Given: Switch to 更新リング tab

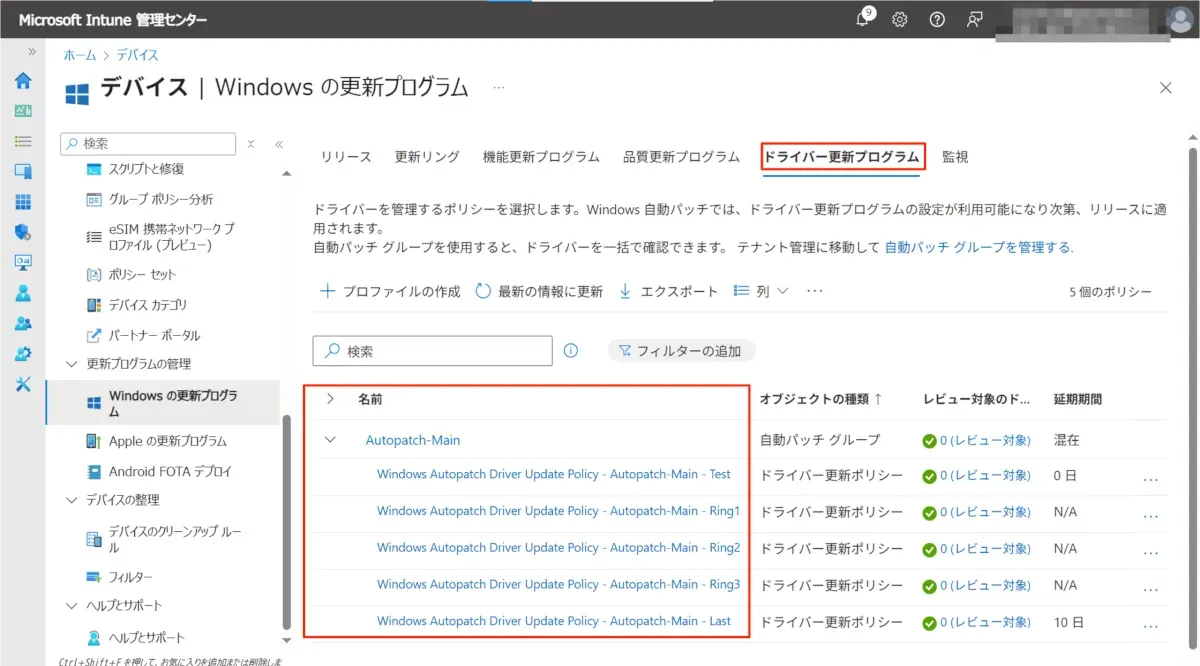Looking at the screenshot, I should pos(427,157).
